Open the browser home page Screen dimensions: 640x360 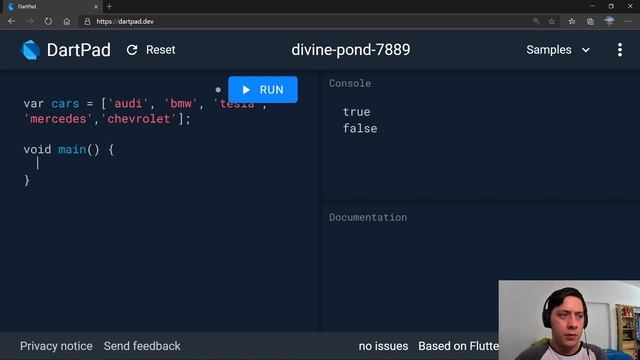[x=67, y=21]
